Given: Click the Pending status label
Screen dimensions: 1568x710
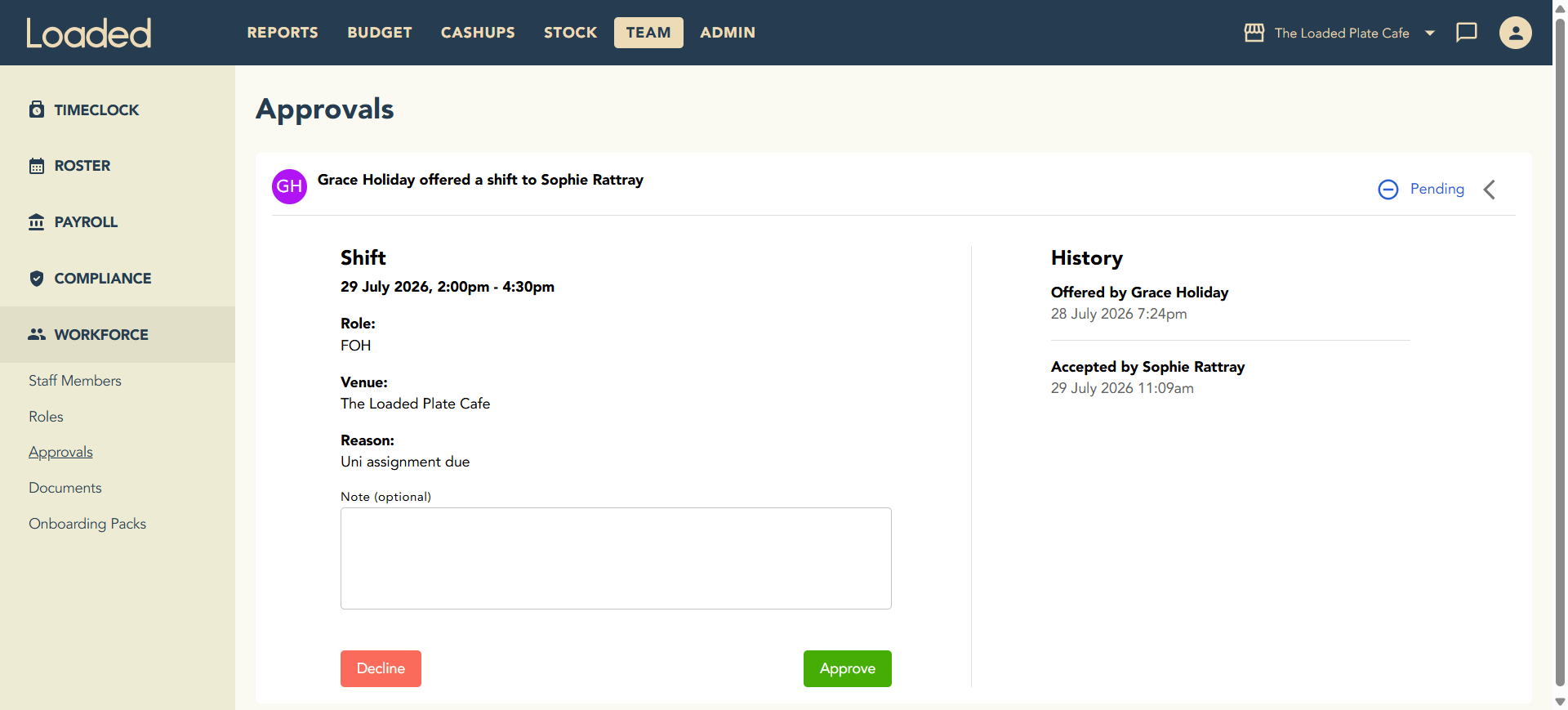Looking at the screenshot, I should pos(1437,189).
